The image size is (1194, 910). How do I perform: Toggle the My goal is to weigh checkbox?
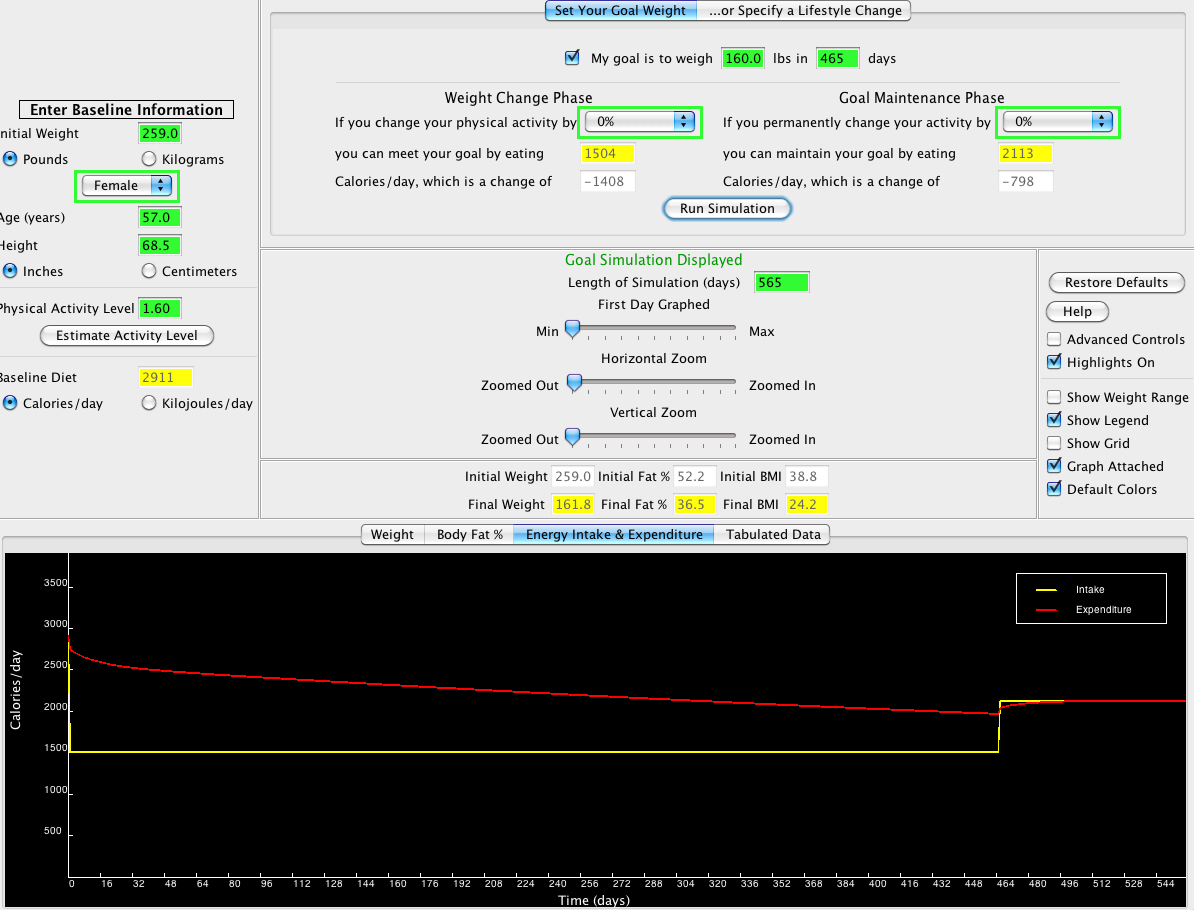tap(572, 58)
